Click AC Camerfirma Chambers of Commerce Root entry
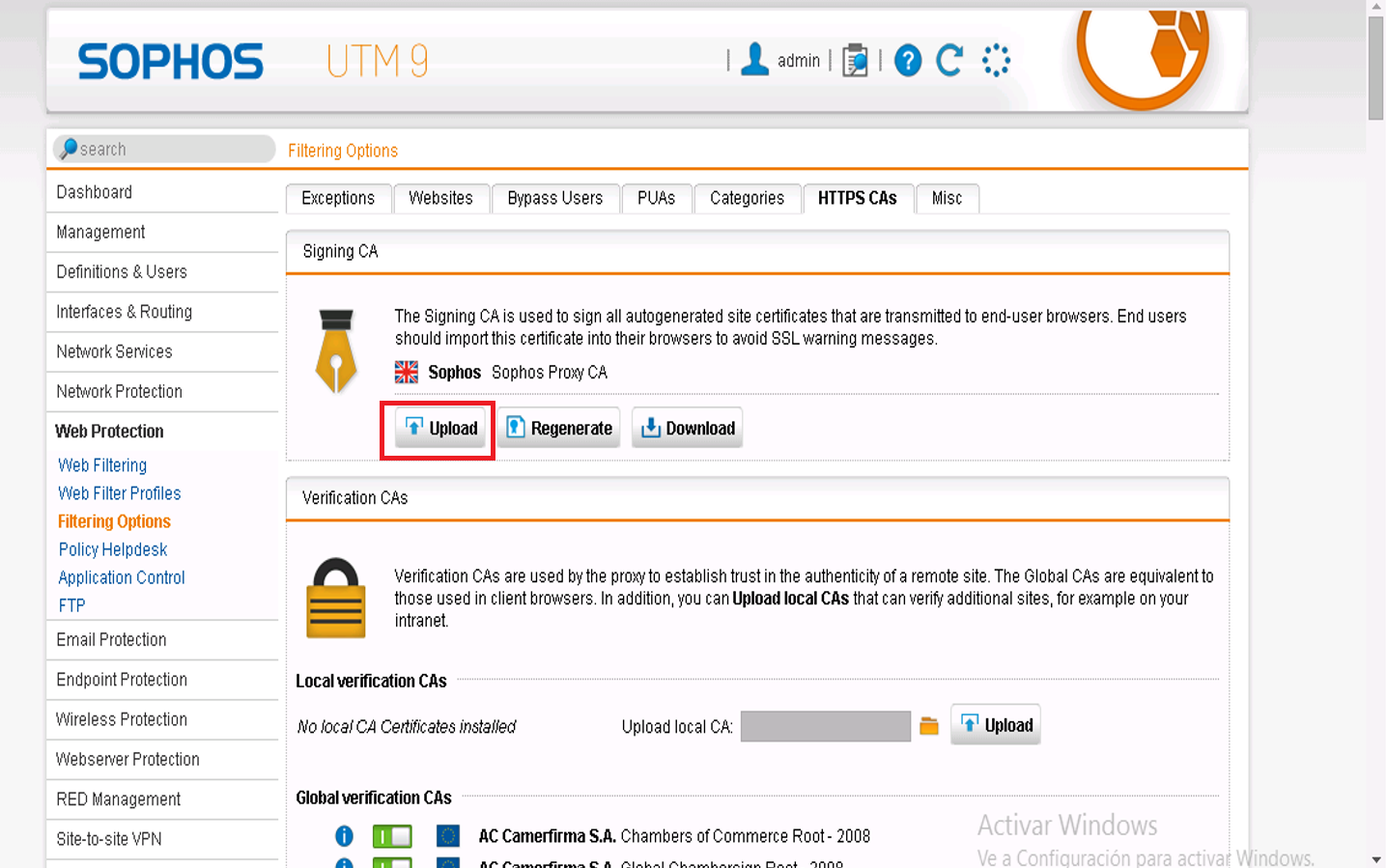This screenshot has width=1387, height=868. tap(674, 836)
